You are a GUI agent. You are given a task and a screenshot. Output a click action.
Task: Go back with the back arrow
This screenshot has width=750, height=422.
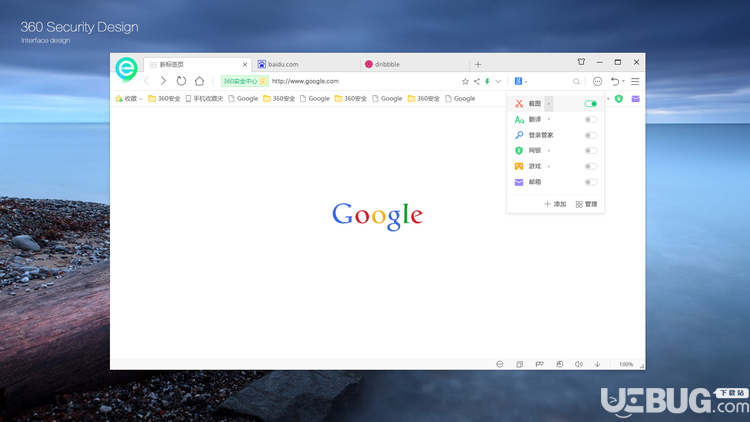[x=146, y=81]
